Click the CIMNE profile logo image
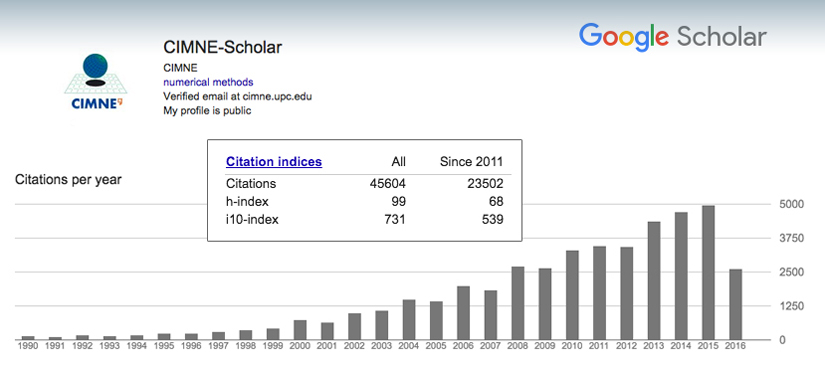This screenshot has width=825, height=368. (95, 81)
